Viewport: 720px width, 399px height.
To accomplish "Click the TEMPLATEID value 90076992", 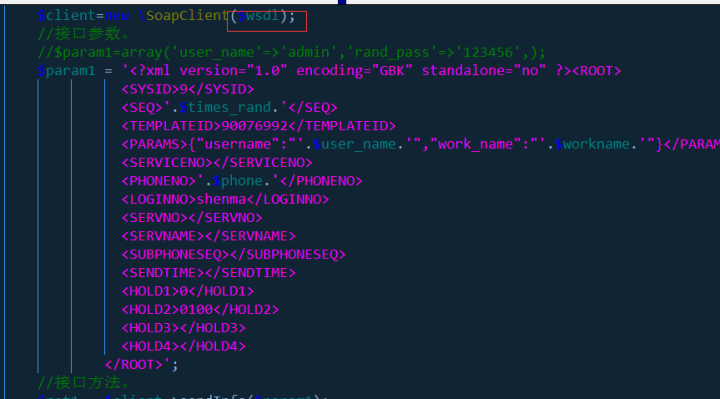I will coord(254,126).
